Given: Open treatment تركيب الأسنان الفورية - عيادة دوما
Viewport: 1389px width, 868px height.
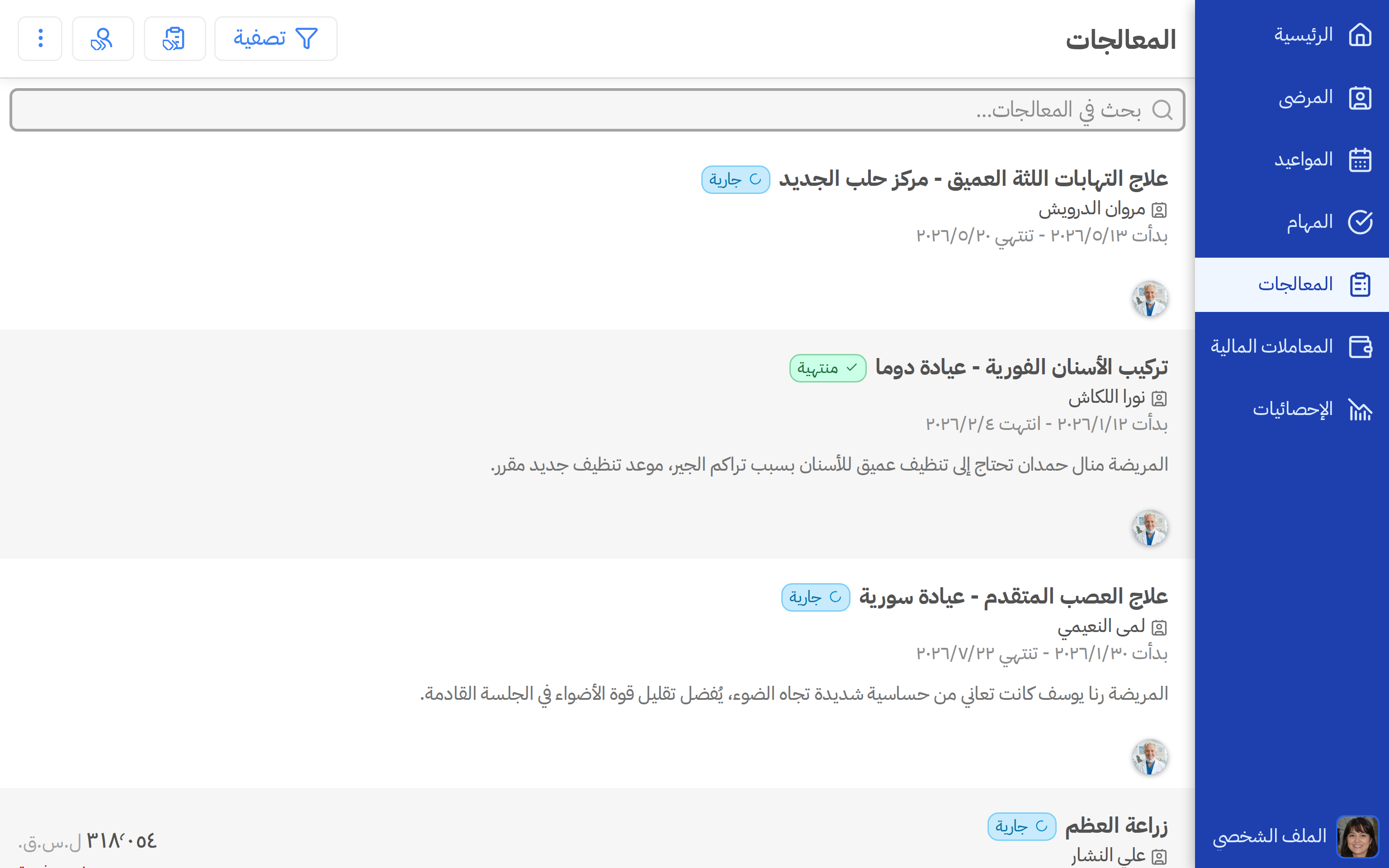Looking at the screenshot, I should click(x=1021, y=368).
